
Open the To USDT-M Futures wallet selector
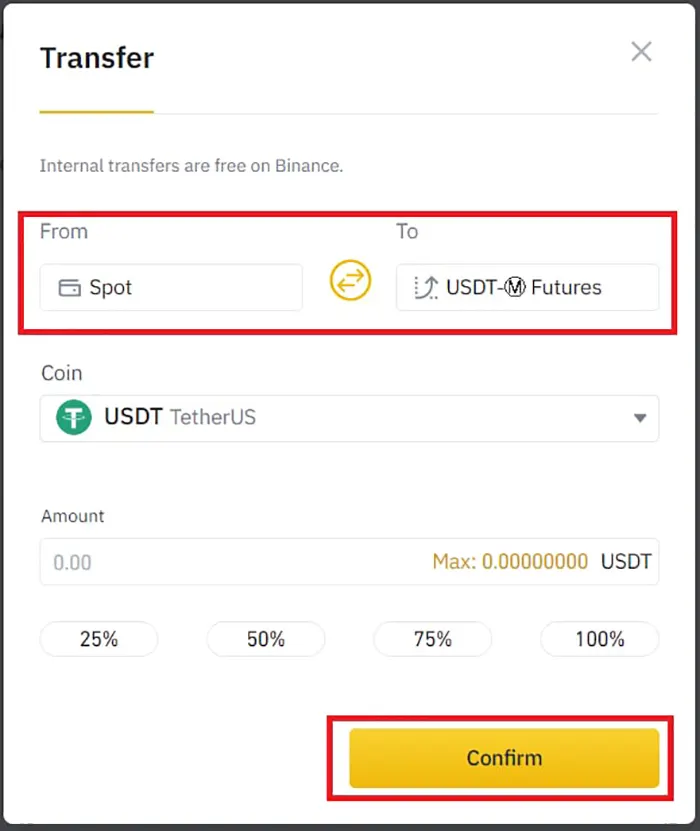(527, 287)
